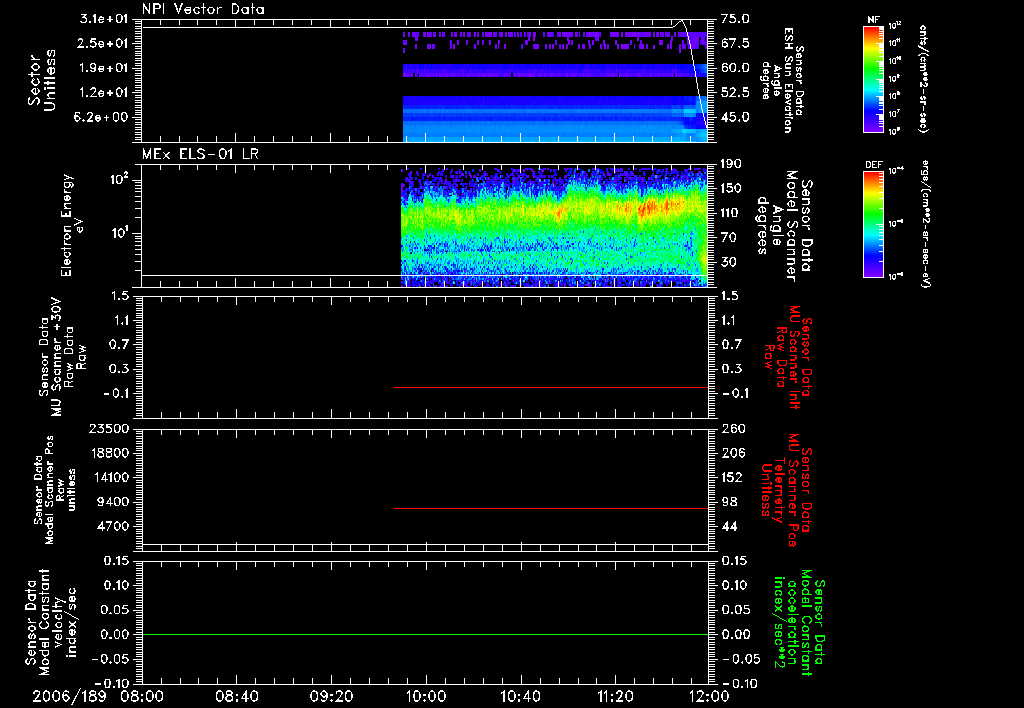Click the 3.1e+01 sector tick value
Viewport: 1024px width, 708px height.
(104, 18)
